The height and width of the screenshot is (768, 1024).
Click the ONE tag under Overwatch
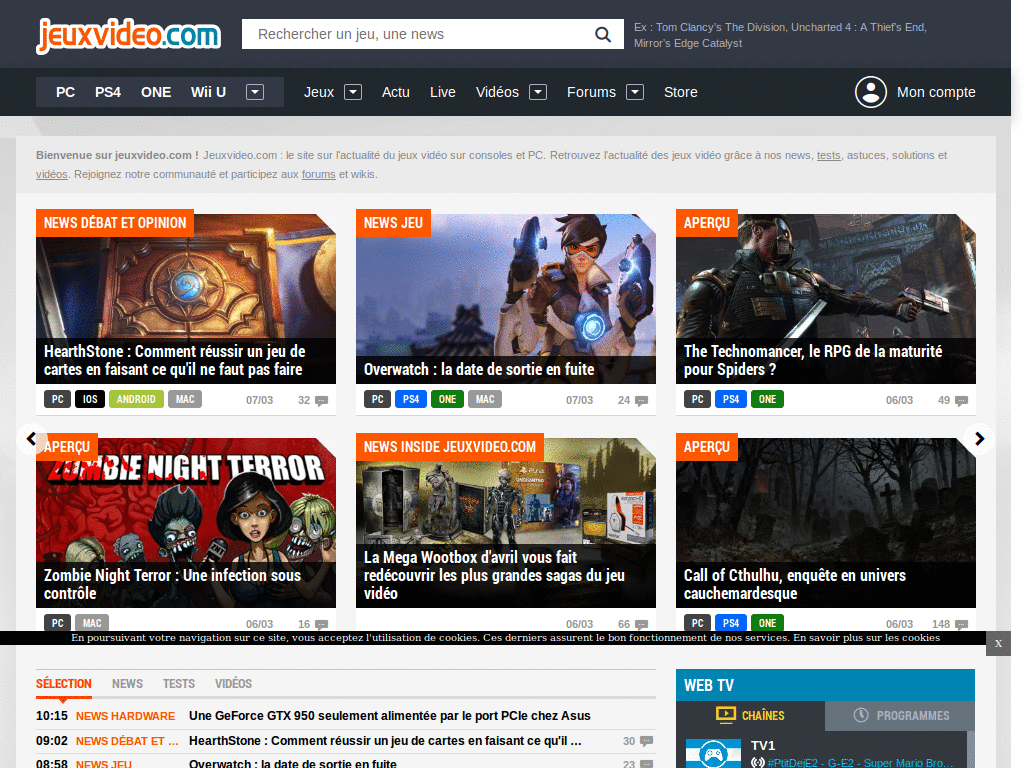point(447,399)
